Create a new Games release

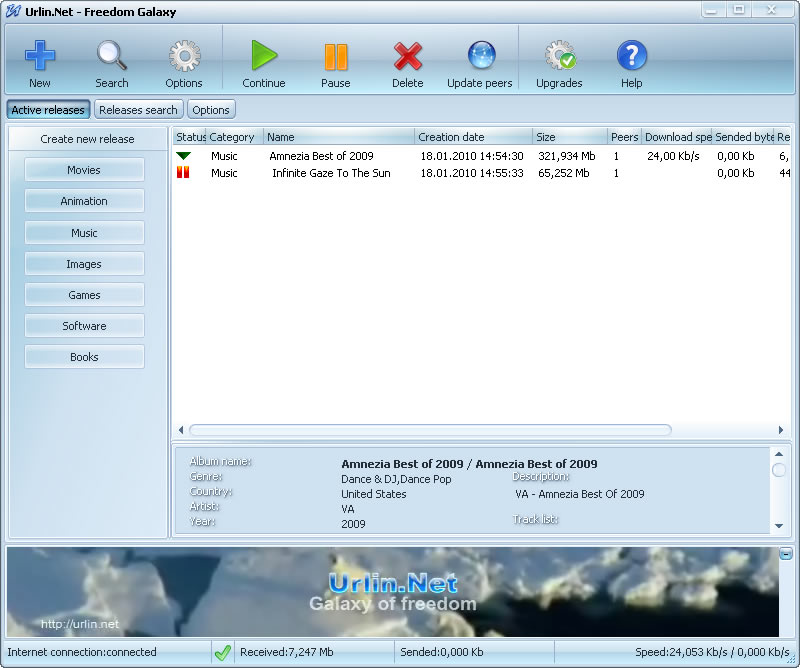click(84, 295)
